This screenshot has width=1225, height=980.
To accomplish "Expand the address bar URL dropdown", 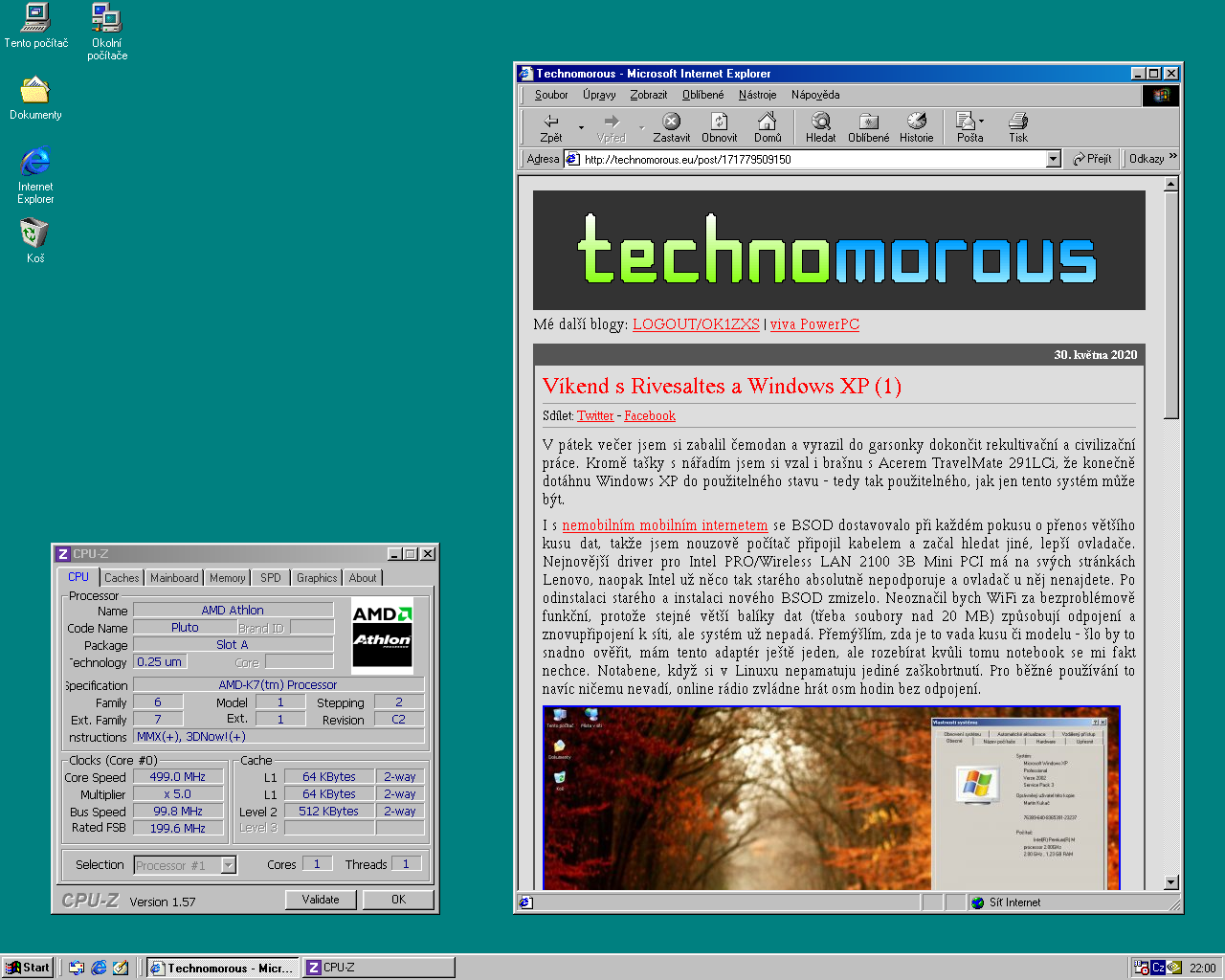I will 1053,159.
